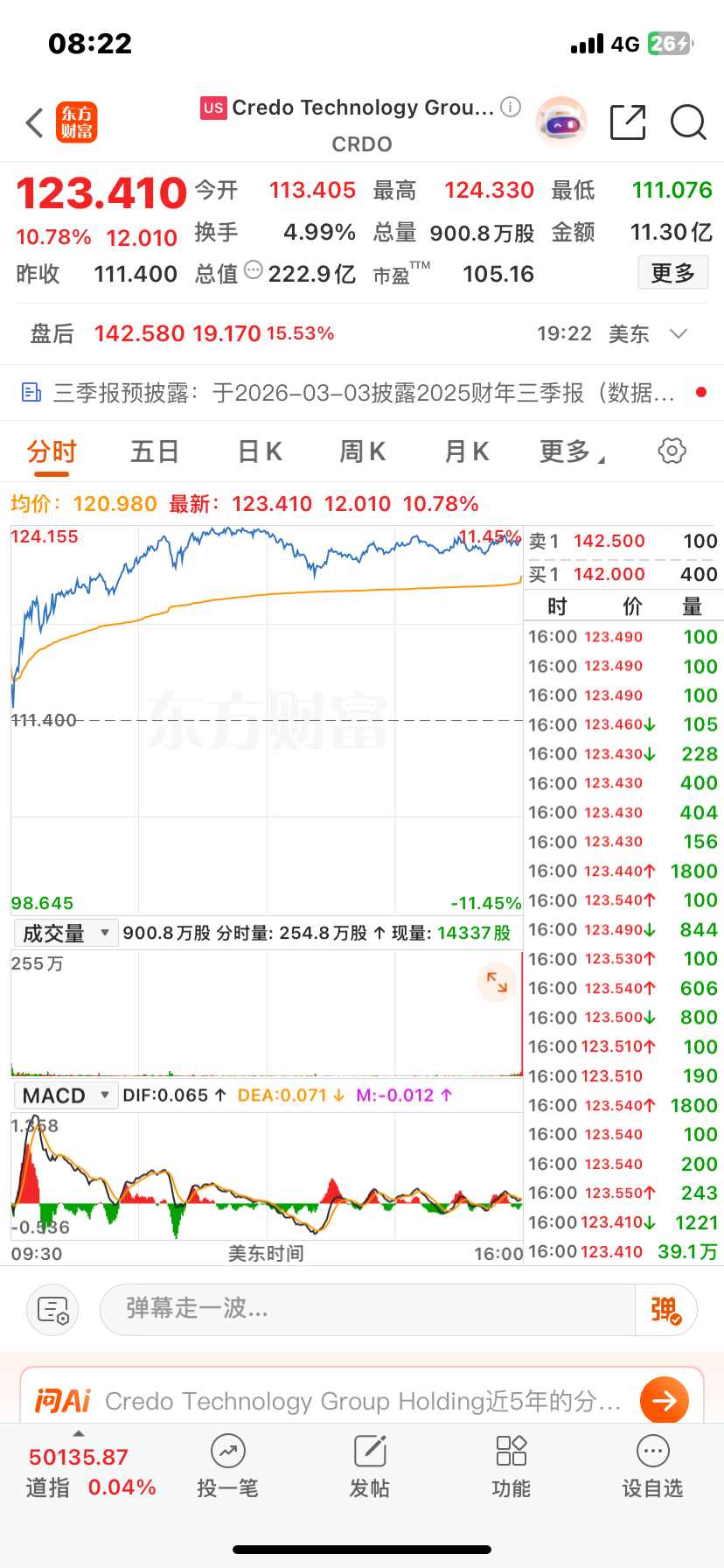
Task: Open 三季报预披露 announcement link
Action: 365,393
